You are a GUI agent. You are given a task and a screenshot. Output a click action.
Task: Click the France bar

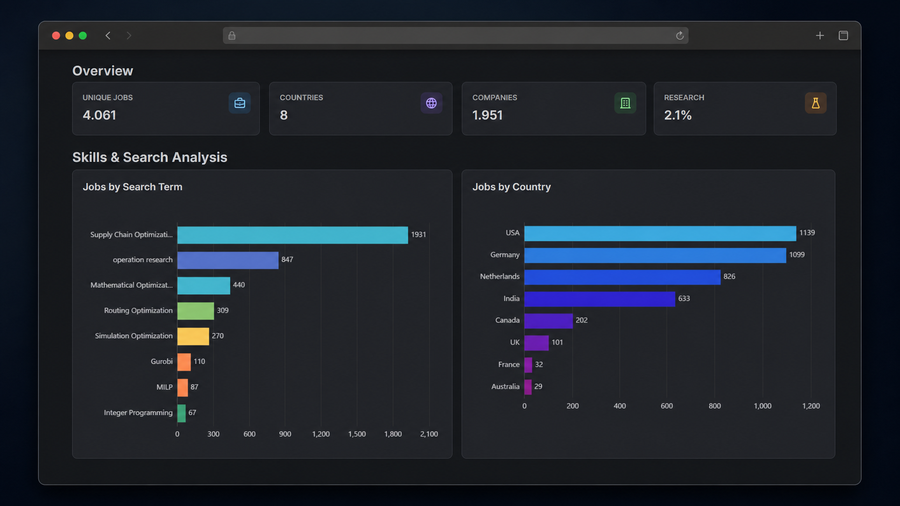[528, 364]
